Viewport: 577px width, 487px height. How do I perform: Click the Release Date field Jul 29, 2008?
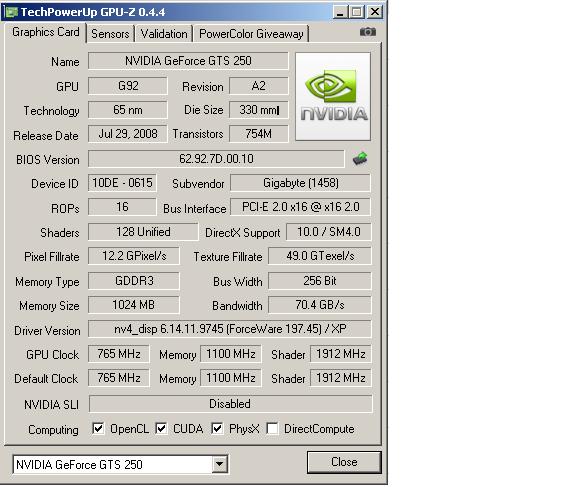point(128,134)
